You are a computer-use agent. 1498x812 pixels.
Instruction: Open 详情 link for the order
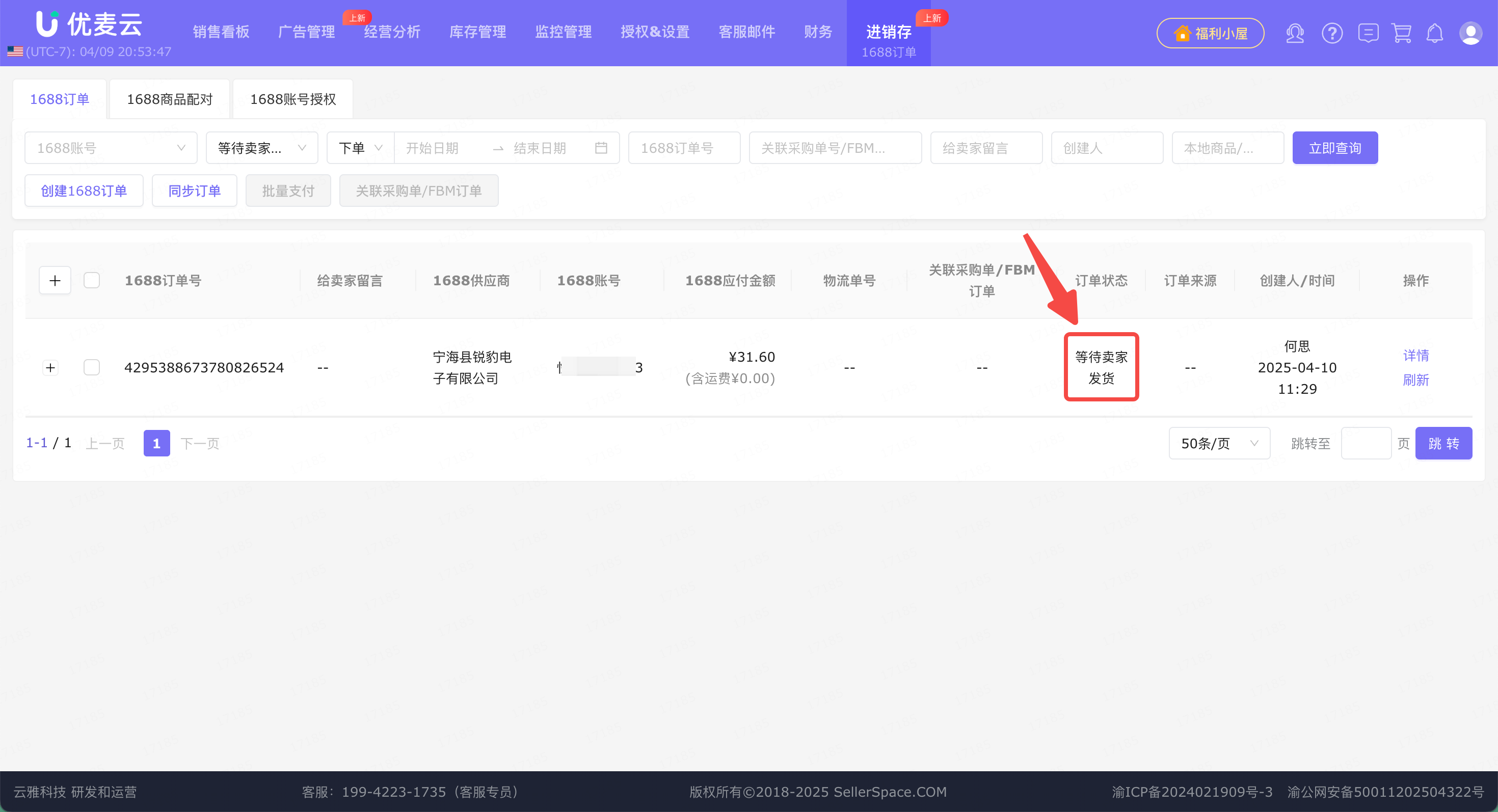click(x=1415, y=355)
